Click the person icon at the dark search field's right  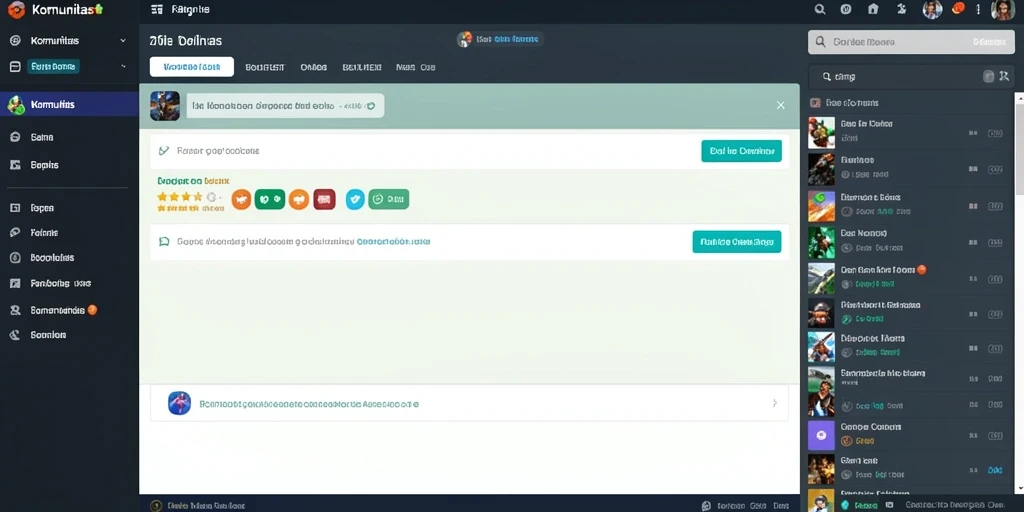1004,77
